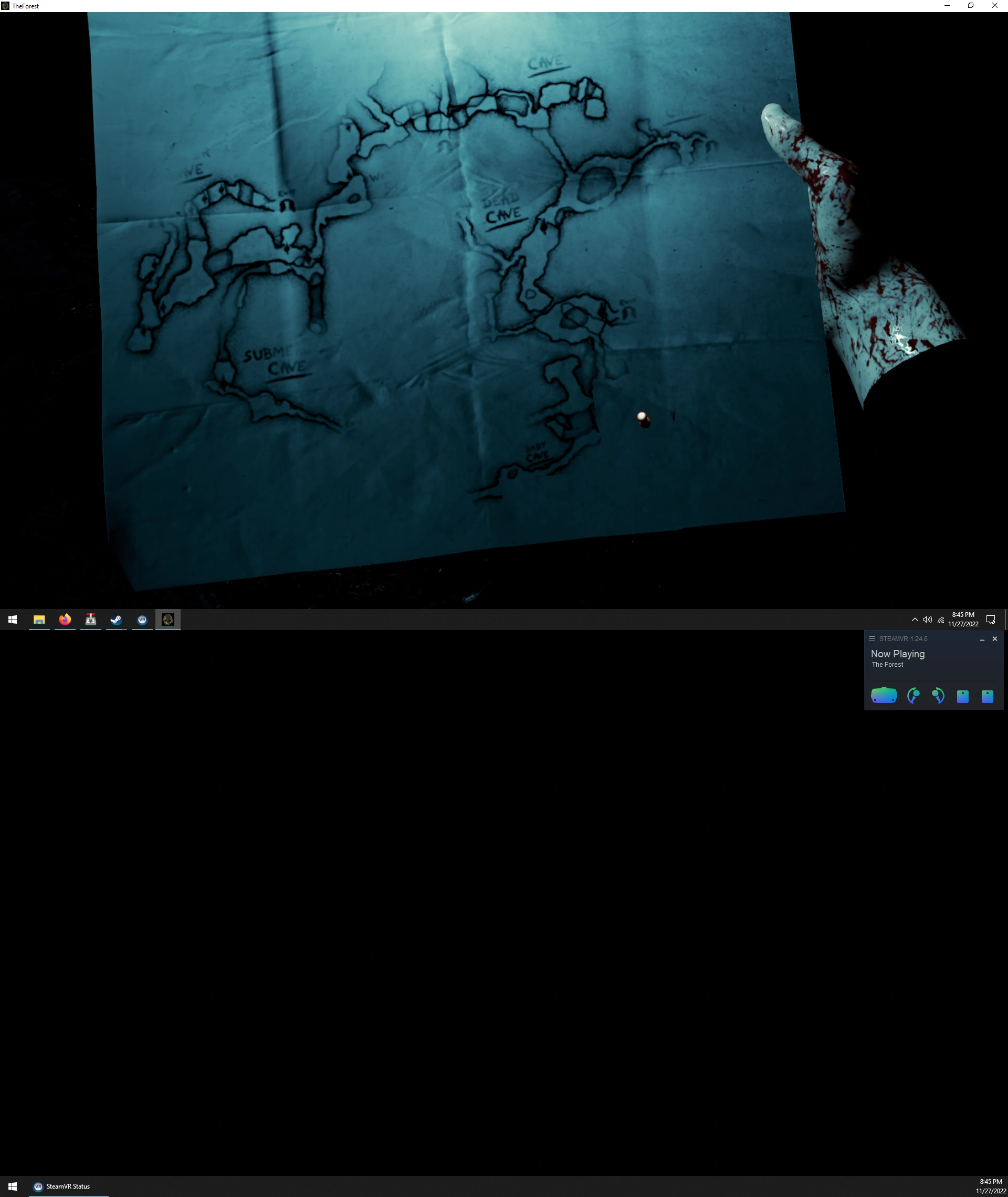Minimize the SteamVR status window
This screenshot has height=1197, width=1008.
point(982,639)
